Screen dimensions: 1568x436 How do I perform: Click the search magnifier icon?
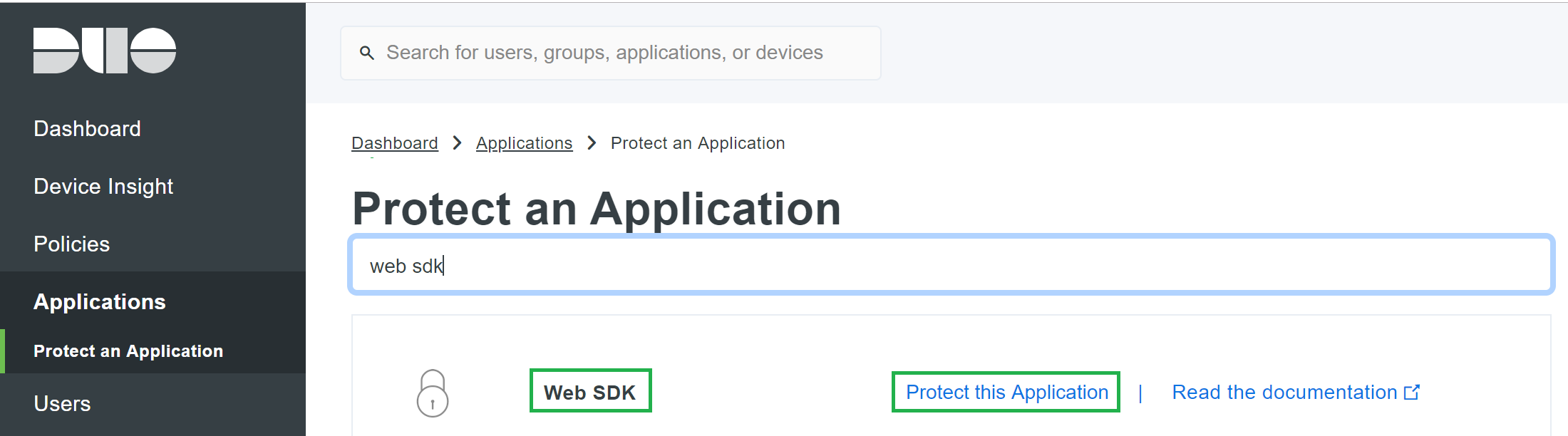coord(367,53)
